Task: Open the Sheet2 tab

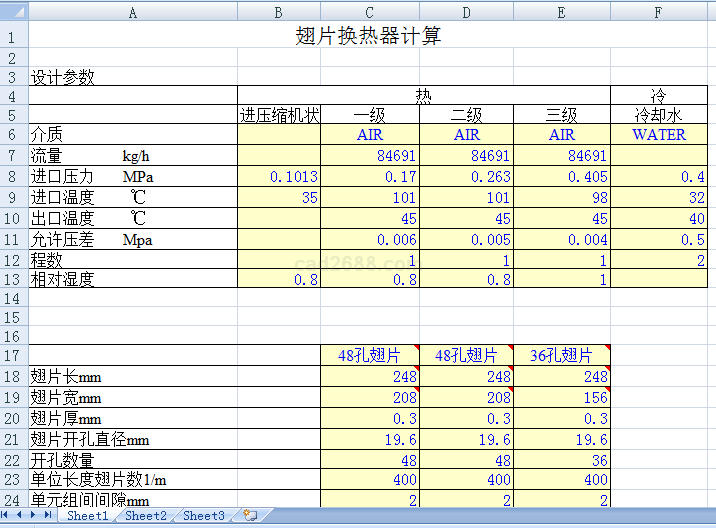Action: (x=145, y=516)
